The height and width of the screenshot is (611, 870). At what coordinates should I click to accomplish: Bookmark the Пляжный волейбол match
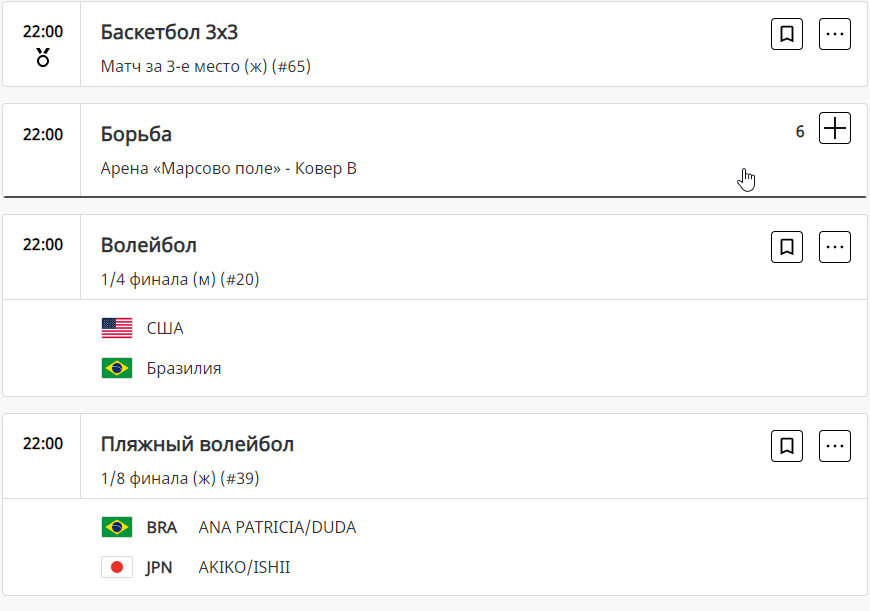click(x=787, y=445)
